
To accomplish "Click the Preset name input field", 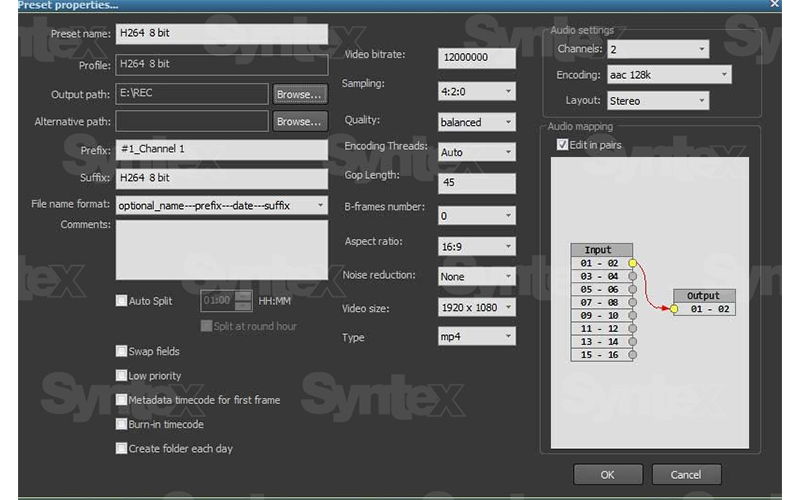I will point(221,33).
